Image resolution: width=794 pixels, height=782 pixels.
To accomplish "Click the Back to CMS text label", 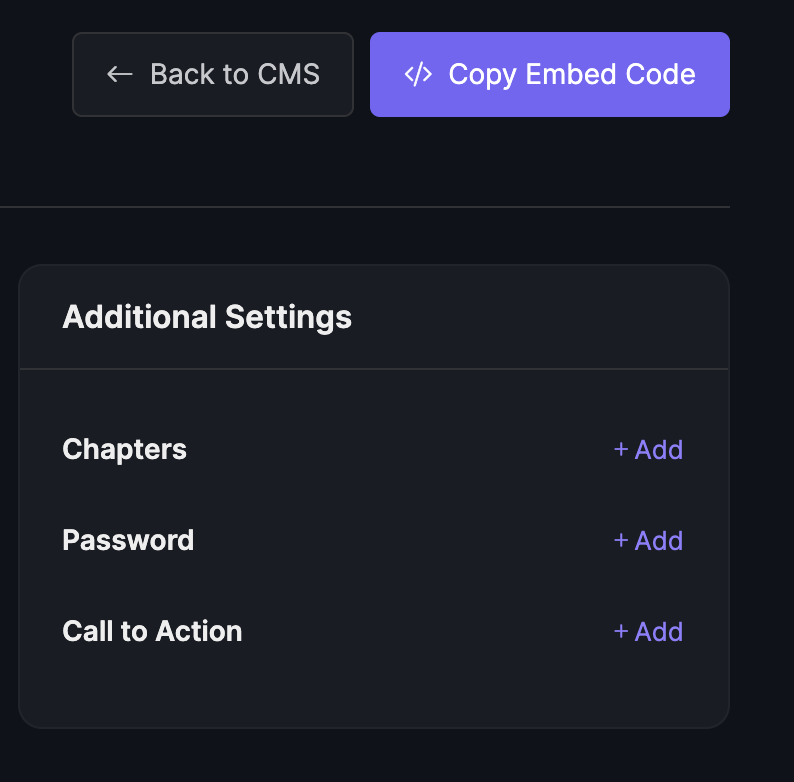I will pyautogui.click(x=235, y=74).
